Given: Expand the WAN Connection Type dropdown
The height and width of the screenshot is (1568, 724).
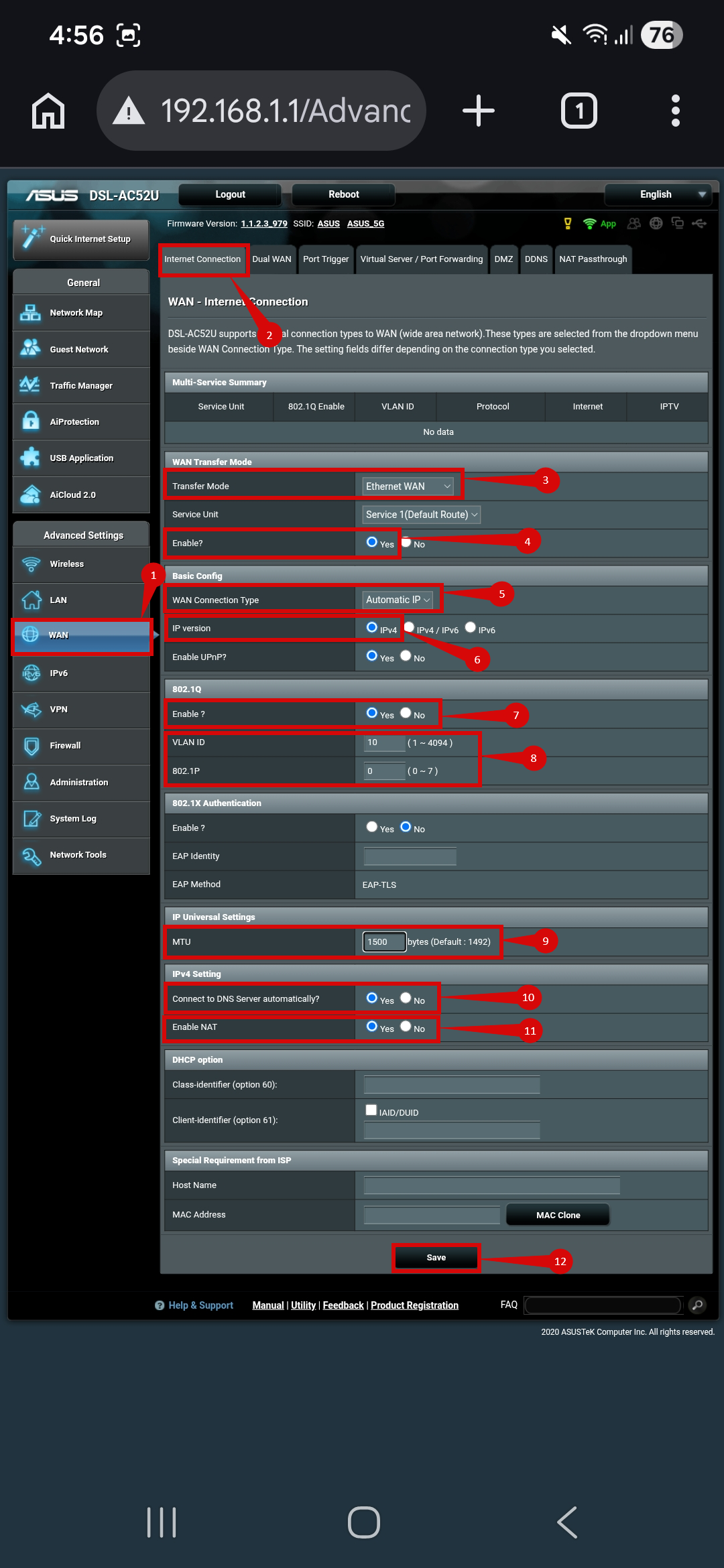Looking at the screenshot, I should click(398, 600).
